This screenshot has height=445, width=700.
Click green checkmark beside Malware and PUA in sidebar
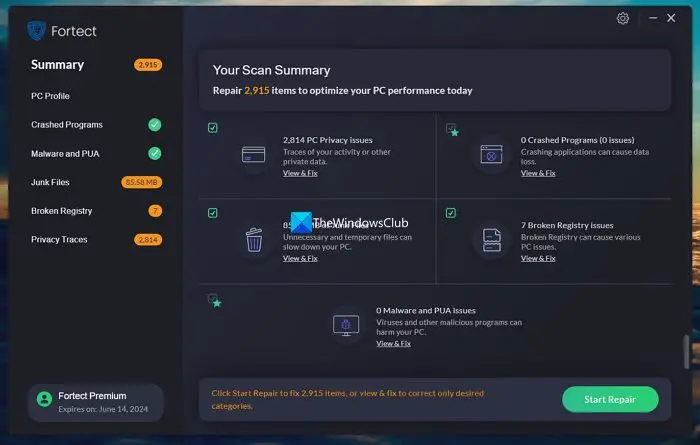point(154,154)
